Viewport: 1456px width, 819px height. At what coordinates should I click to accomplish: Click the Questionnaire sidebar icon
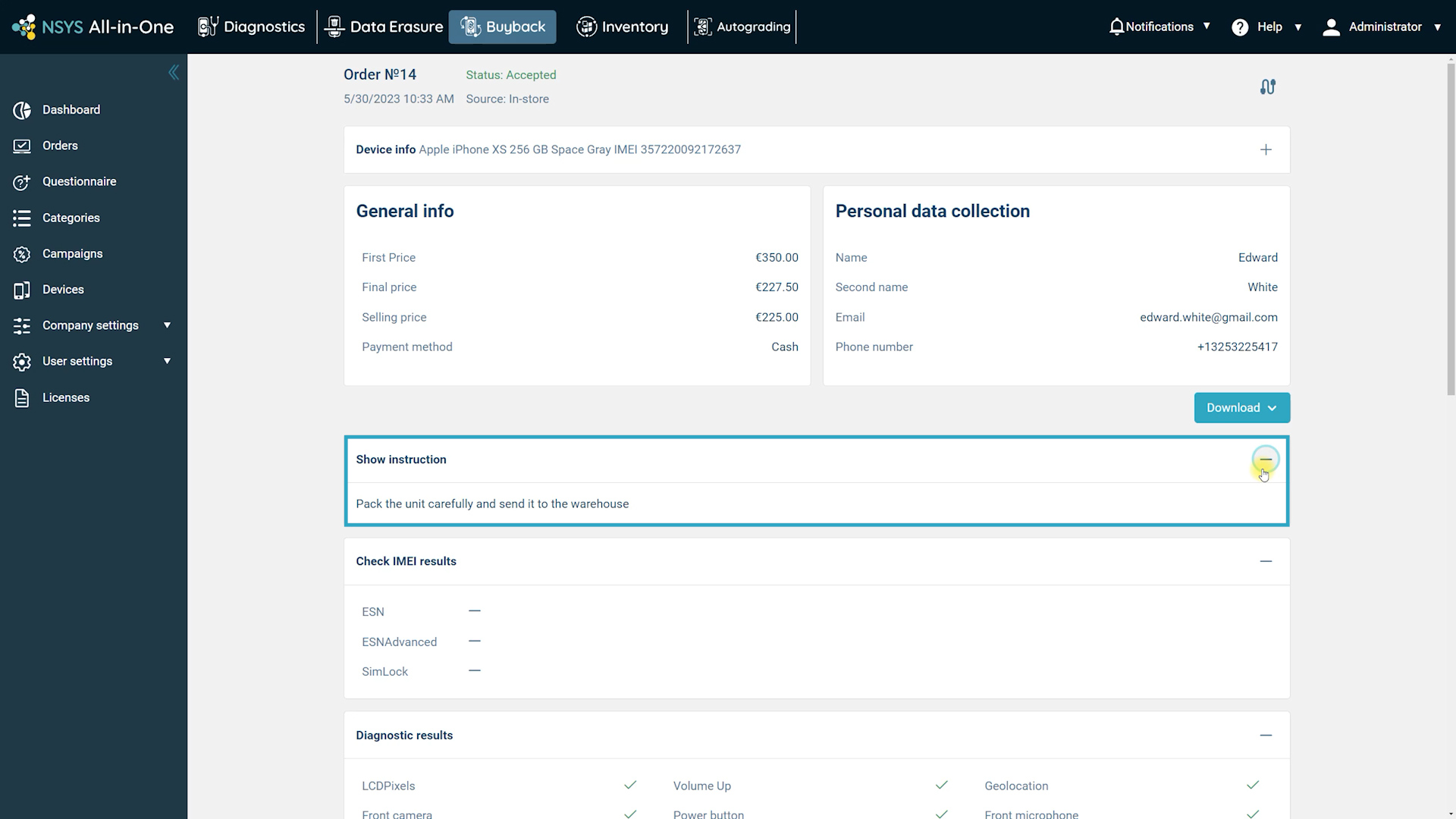point(22,182)
